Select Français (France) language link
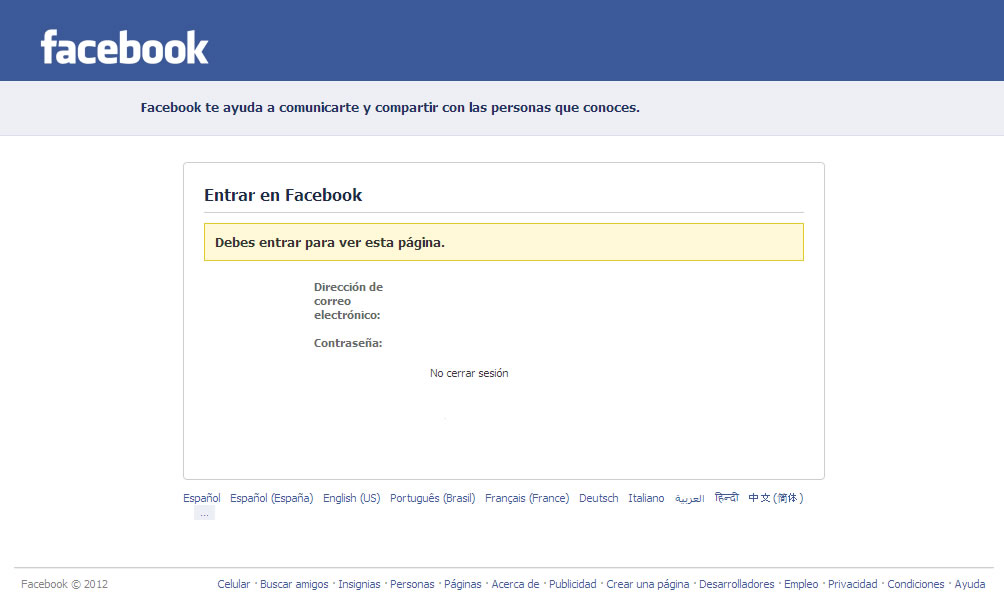The height and width of the screenshot is (598, 1004). (x=527, y=498)
